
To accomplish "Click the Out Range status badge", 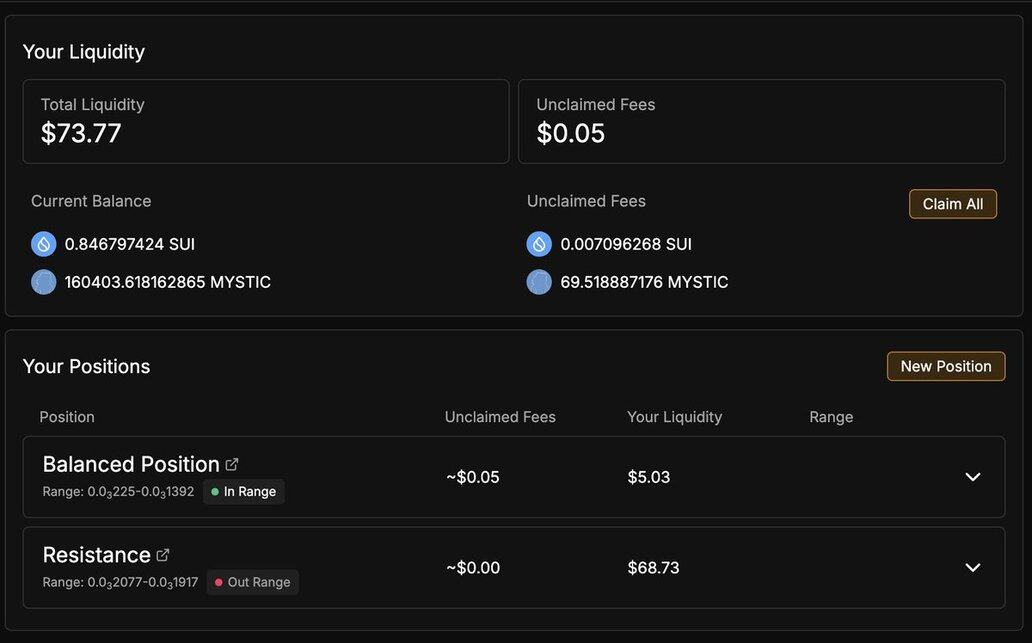I will click(252, 582).
